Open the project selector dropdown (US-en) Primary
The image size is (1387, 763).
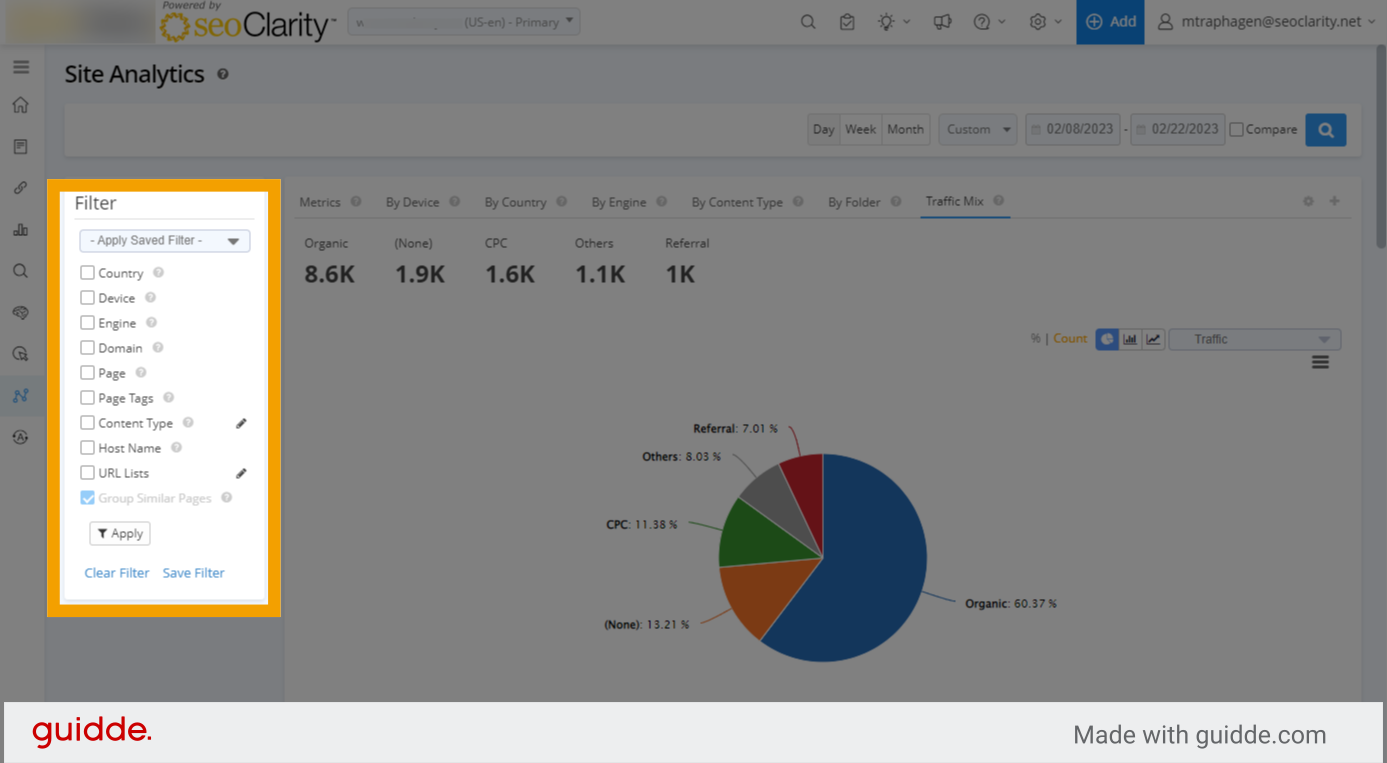464,21
